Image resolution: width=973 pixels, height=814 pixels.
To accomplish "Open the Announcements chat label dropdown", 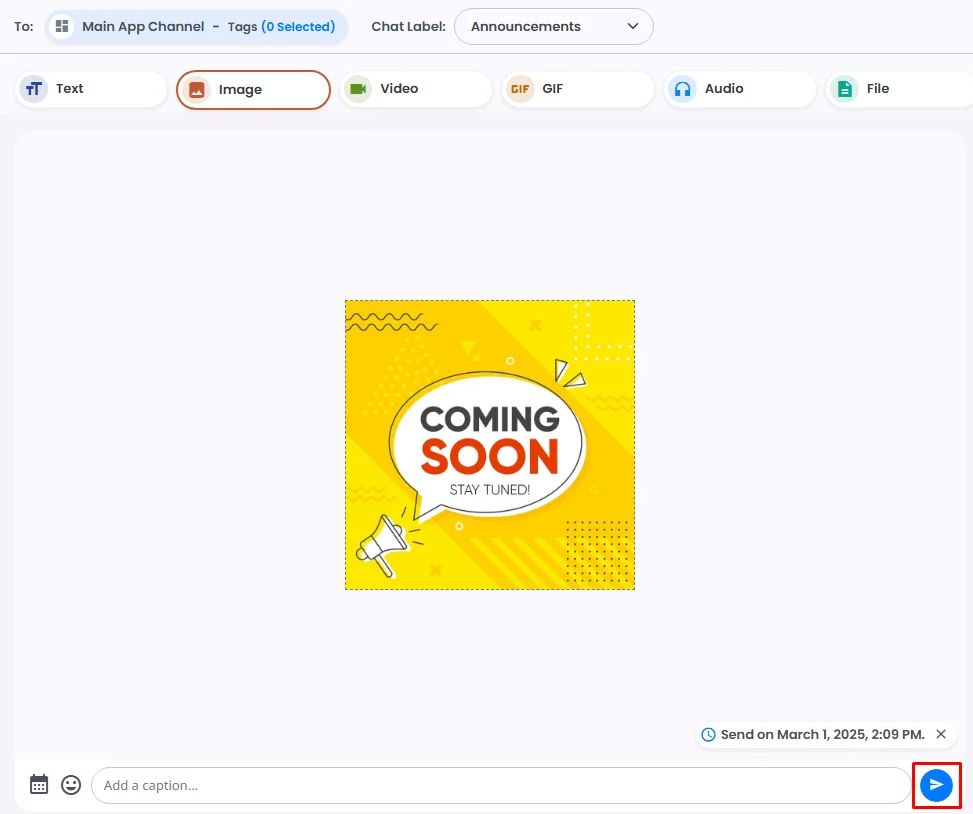I will click(x=554, y=27).
